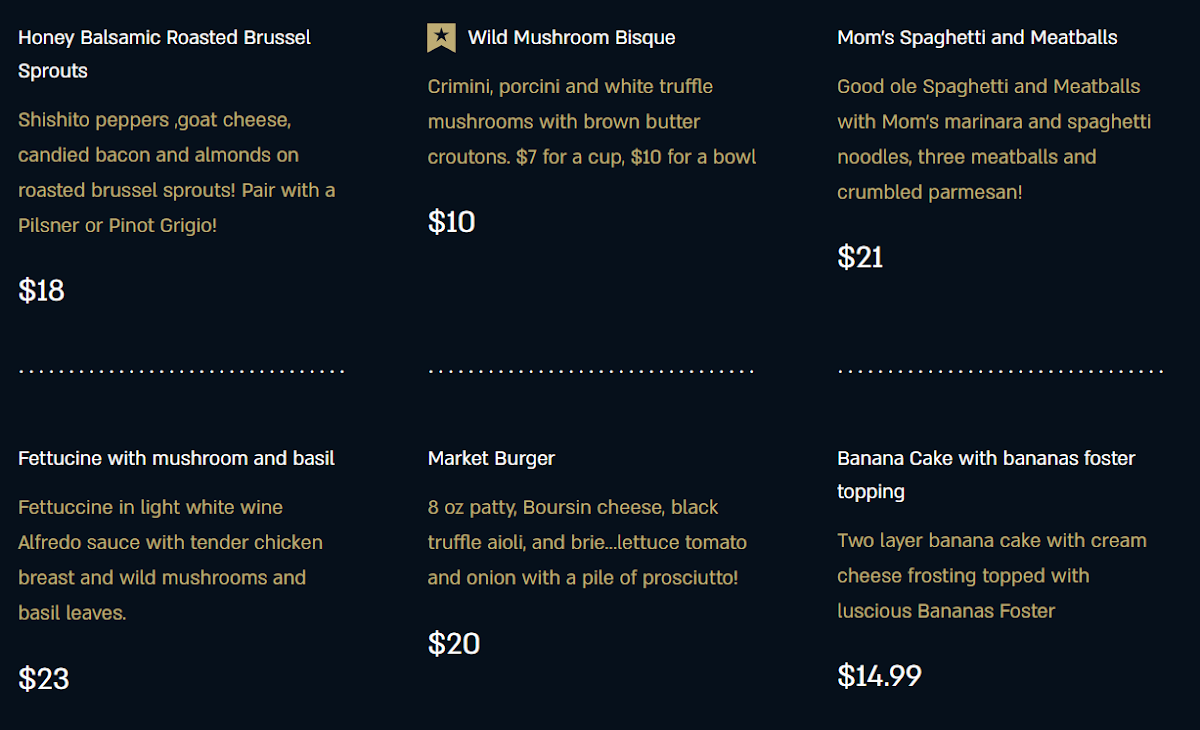Select the $21 spaghetti price
Viewport: 1200px width, 730px height.
click(860, 258)
